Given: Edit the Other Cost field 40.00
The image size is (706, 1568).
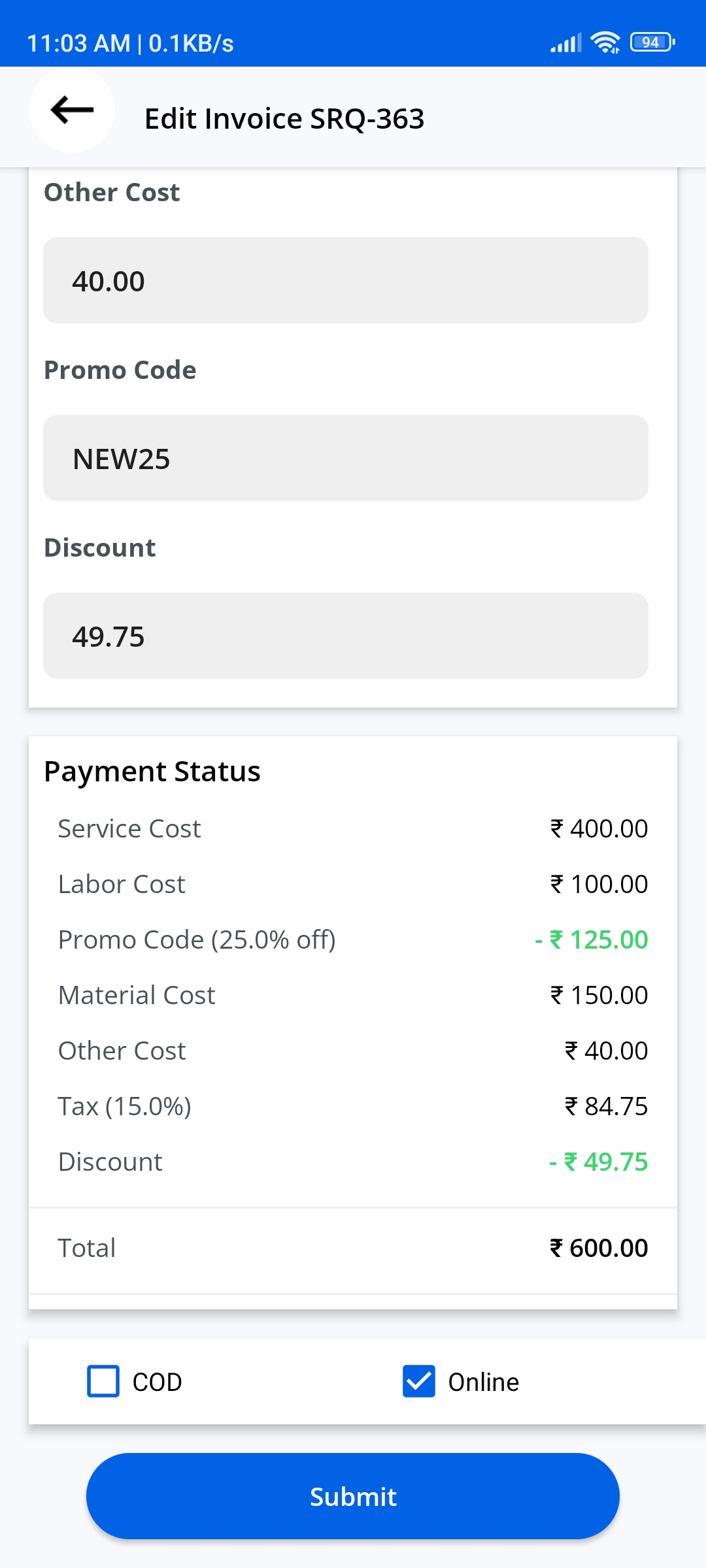Looking at the screenshot, I should point(345,280).
